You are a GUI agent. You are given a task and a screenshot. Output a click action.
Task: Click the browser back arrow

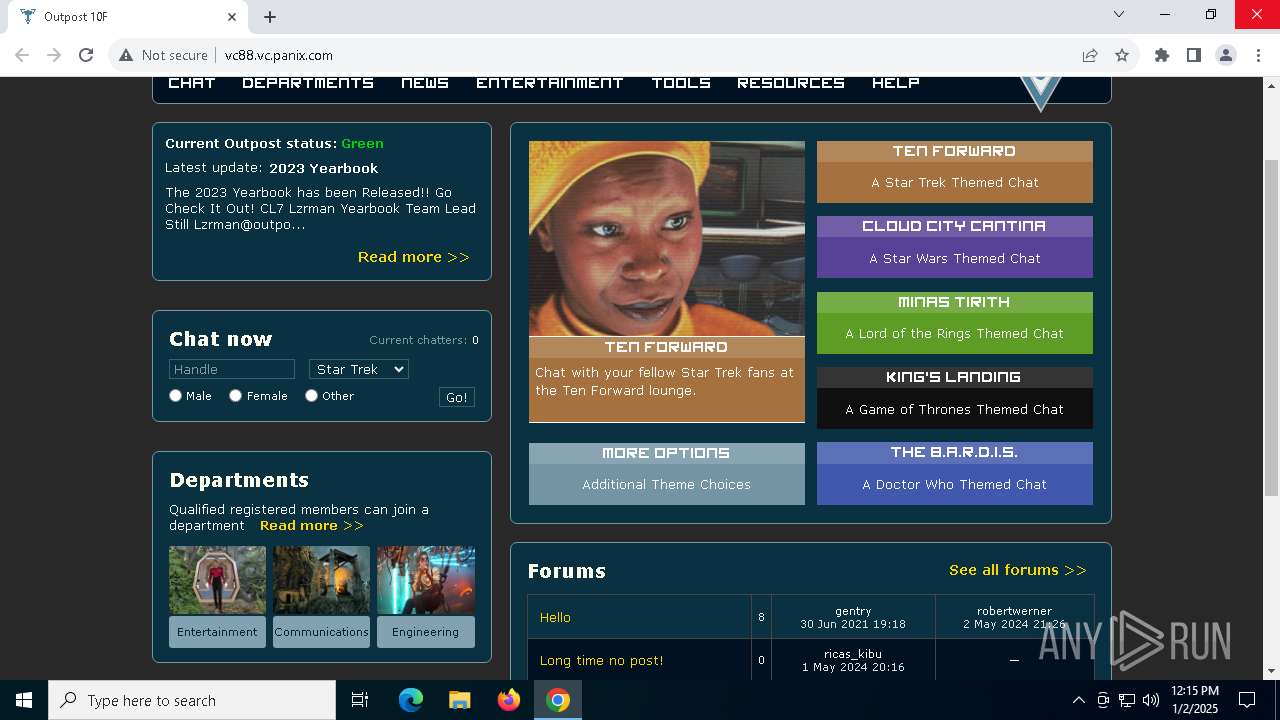pos(22,55)
